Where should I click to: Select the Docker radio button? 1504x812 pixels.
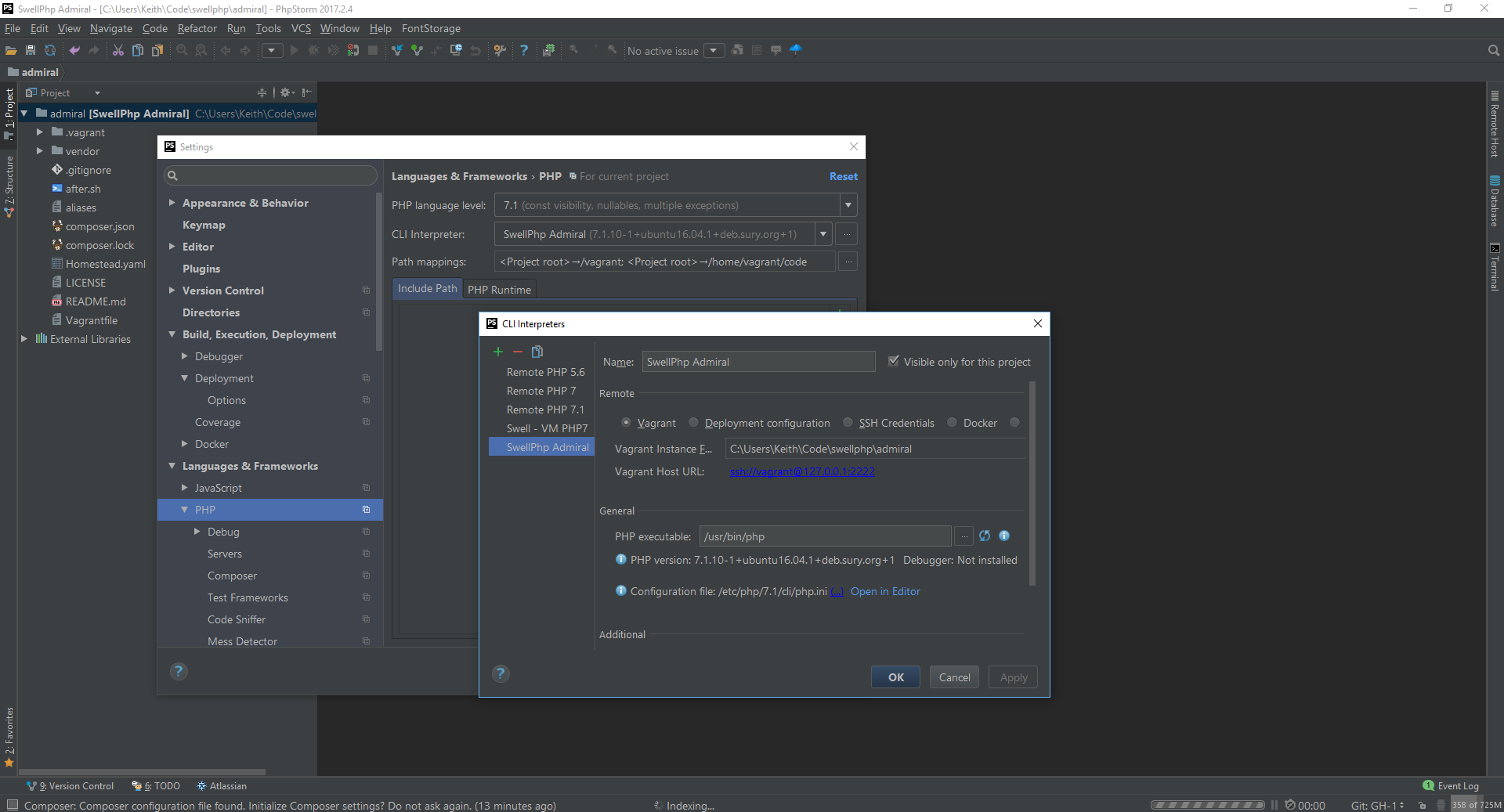coord(952,423)
